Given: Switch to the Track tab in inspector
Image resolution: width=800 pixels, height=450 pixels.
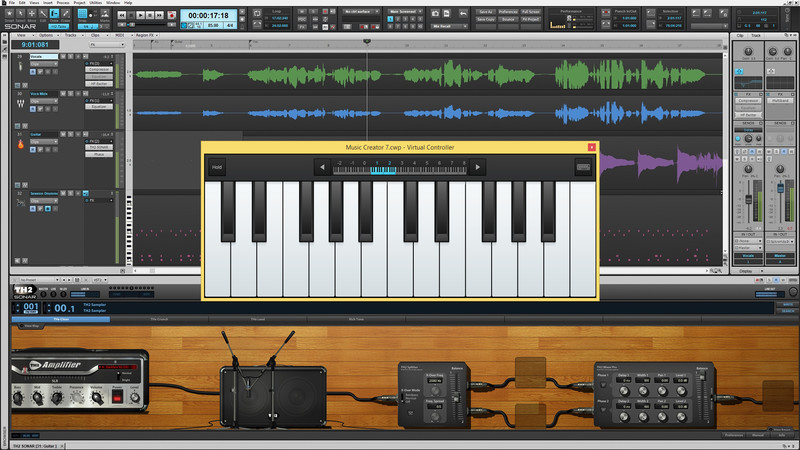Looking at the screenshot, I should (x=756, y=36).
